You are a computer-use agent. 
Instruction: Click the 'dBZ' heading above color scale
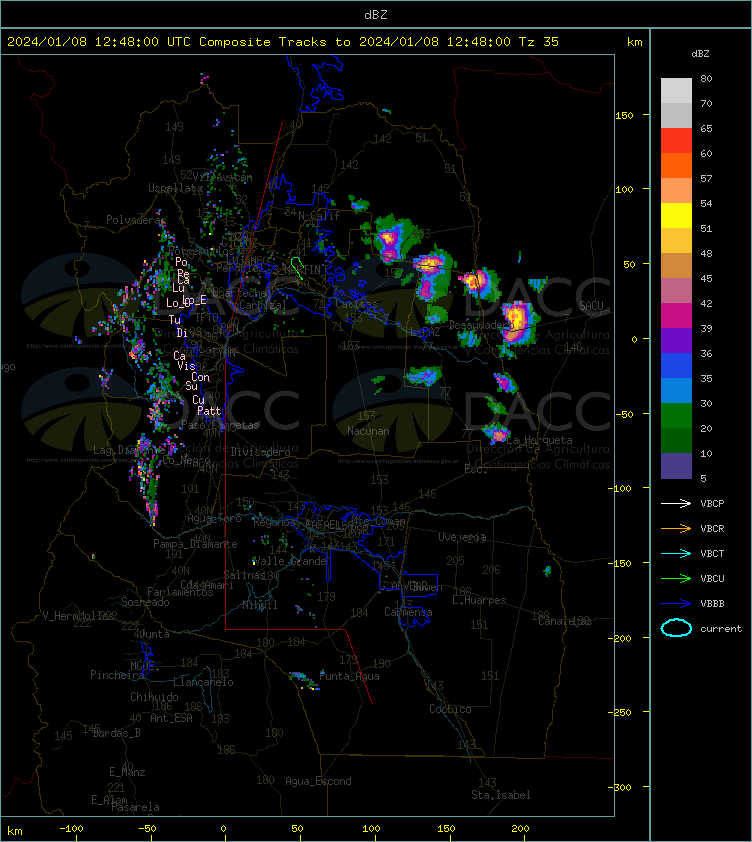point(700,54)
